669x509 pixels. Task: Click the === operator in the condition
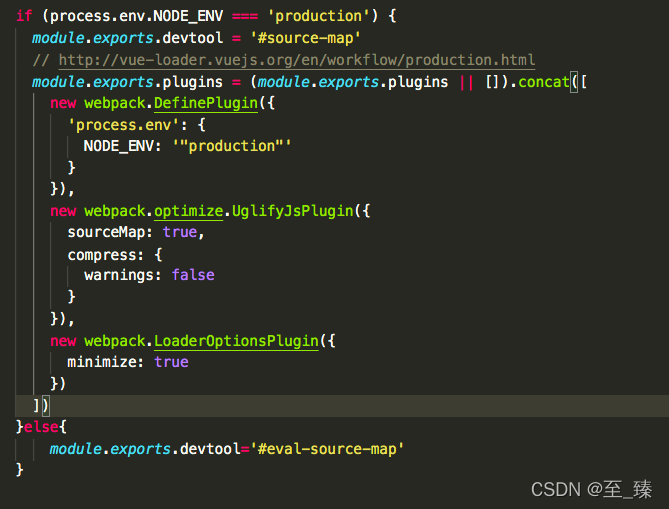[x=245, y=16]
